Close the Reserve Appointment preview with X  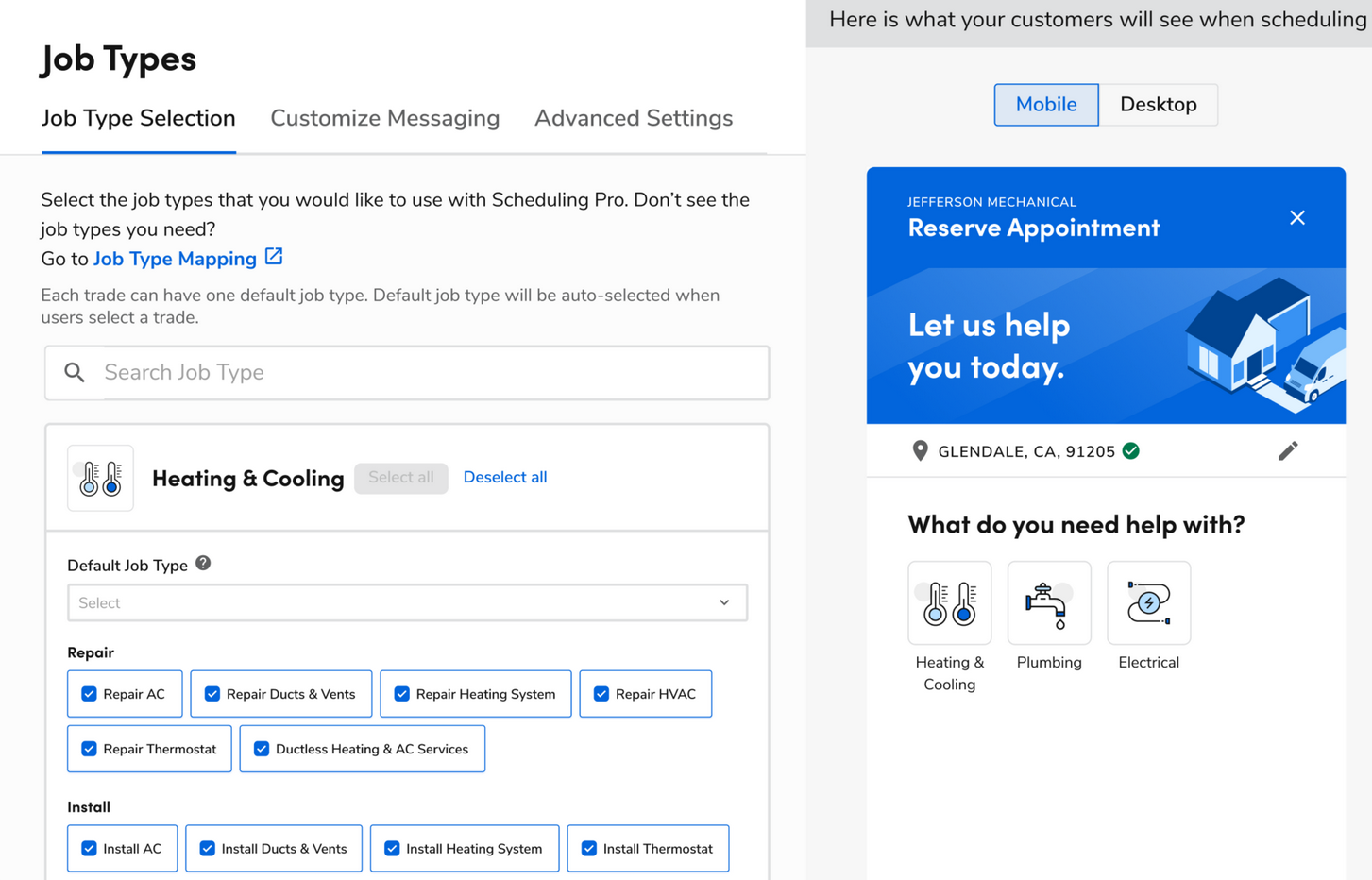point(1296,218)
